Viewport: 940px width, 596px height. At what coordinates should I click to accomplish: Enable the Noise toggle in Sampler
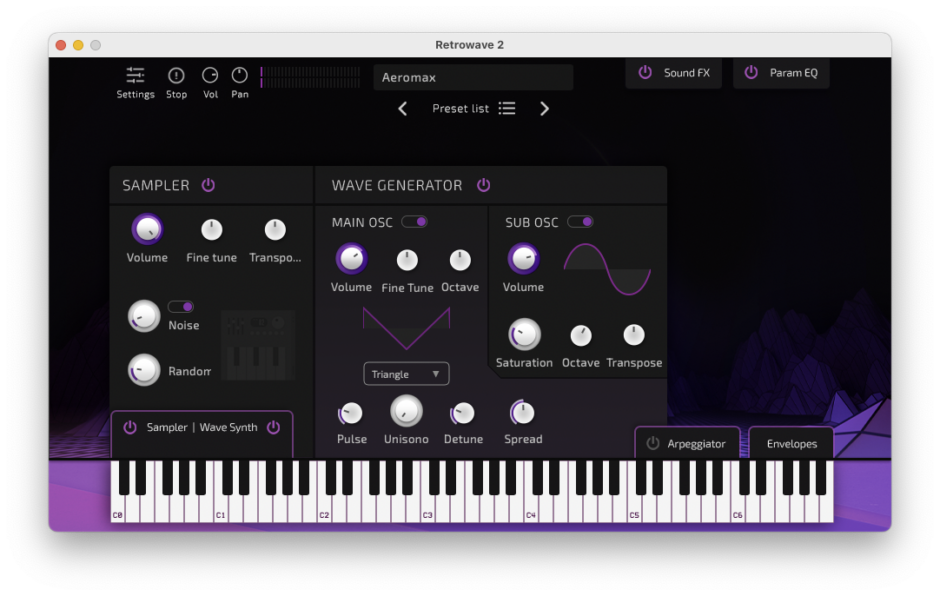(181, 307)
